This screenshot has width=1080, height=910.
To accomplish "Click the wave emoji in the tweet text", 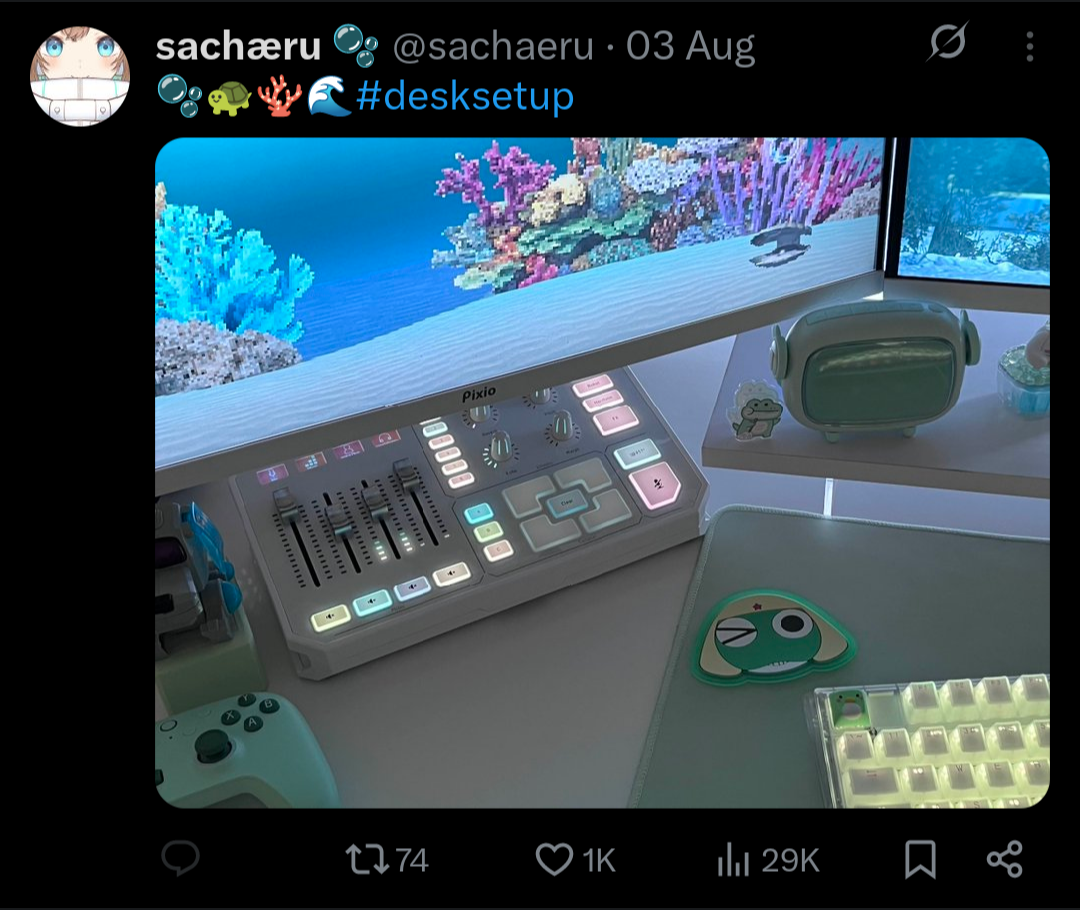I will pyautogui.click(x=329, y=97).
